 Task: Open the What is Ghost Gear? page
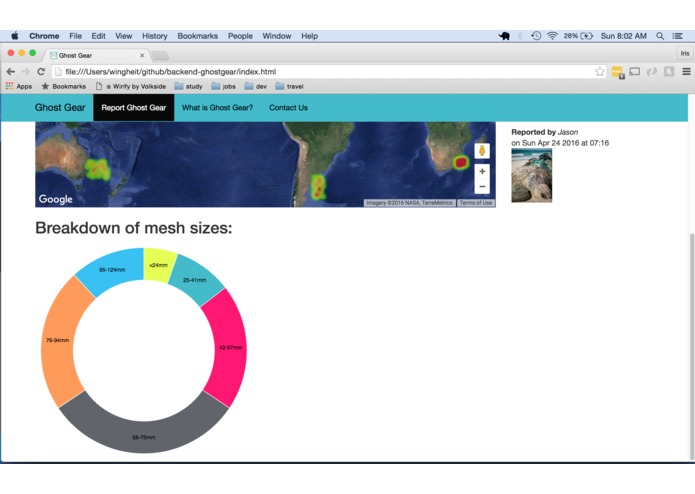click(x=217, y=108)
